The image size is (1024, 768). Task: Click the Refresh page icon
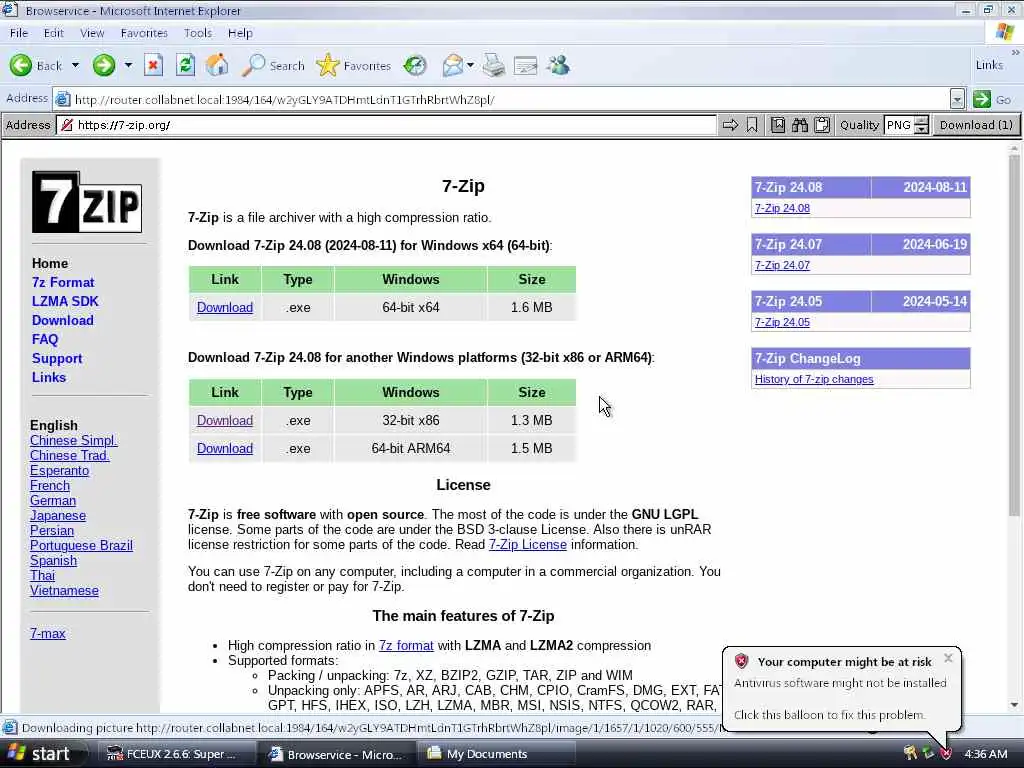pos(185,65)
